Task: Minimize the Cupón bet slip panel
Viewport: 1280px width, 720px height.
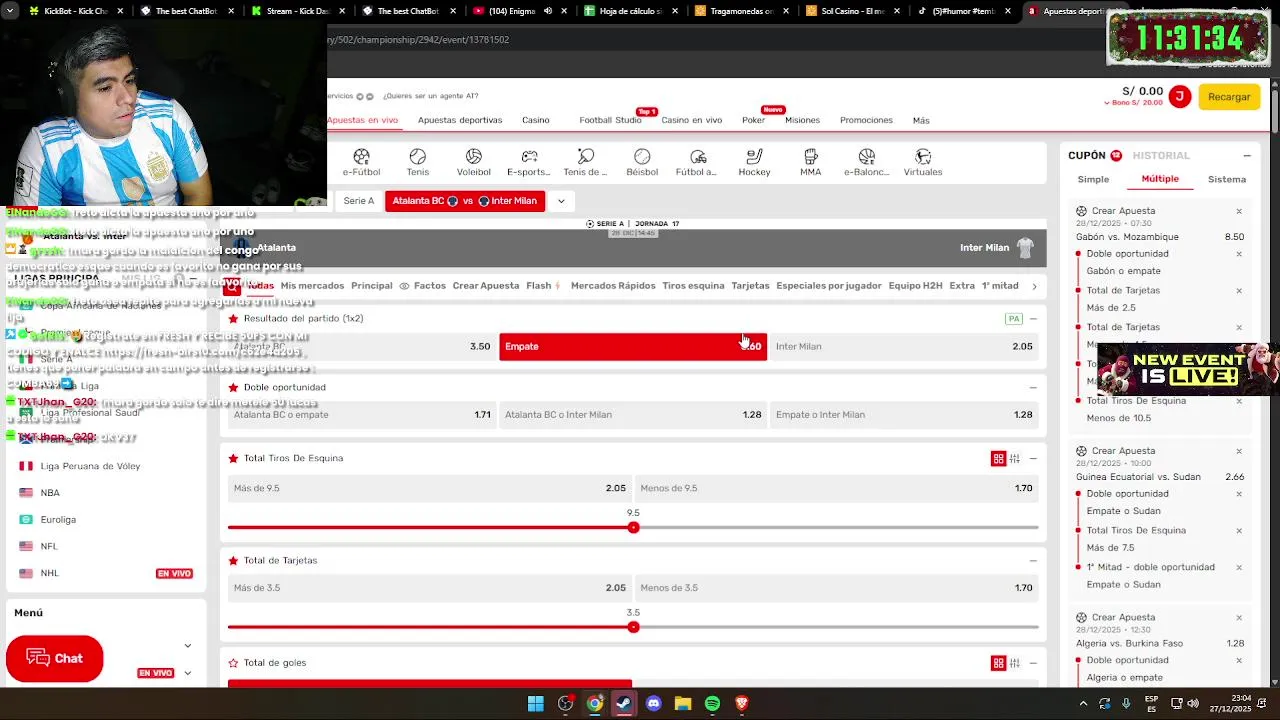Action: pos(1247,156)
